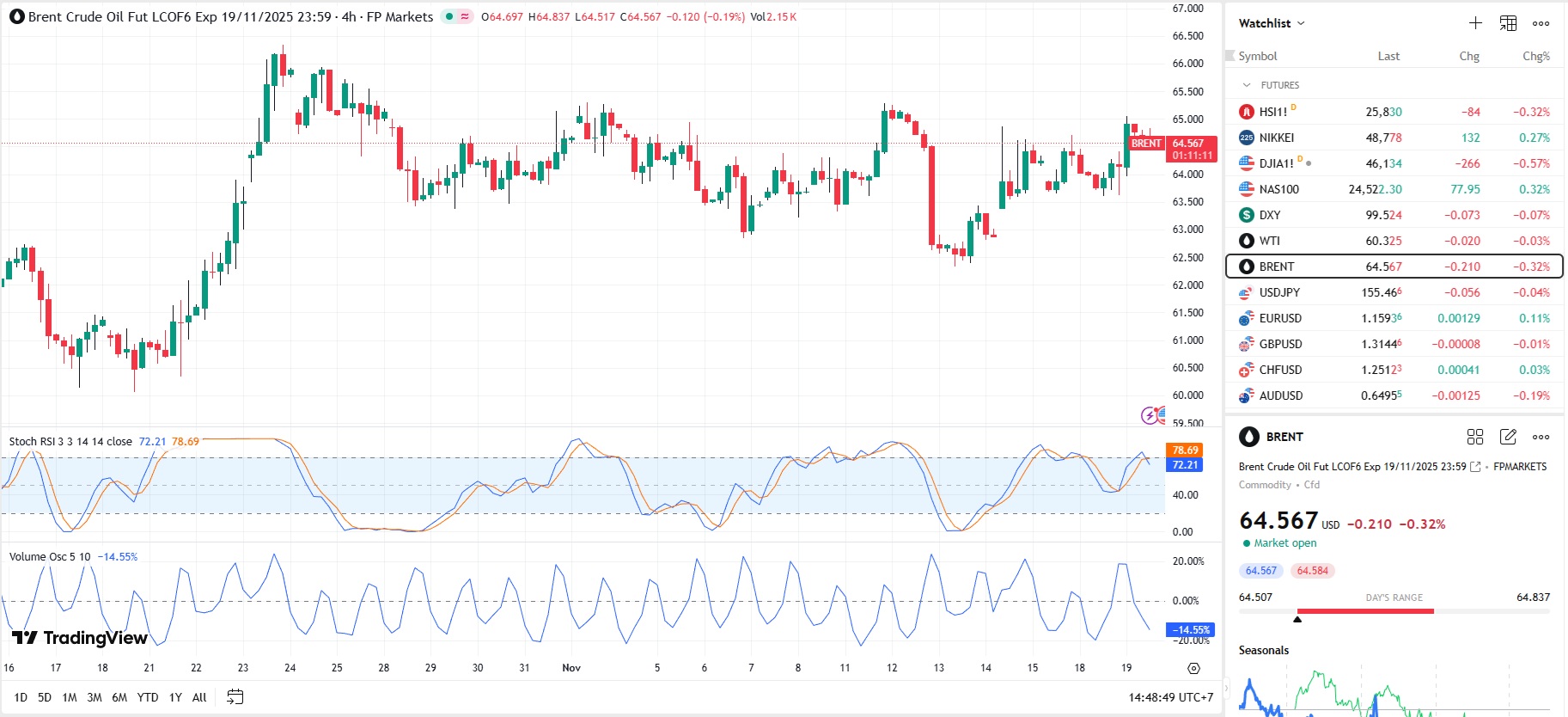The width and height of the screenshot is (1568, 717).
Task: Open chart settings hexagon icon on time axis
Action: point(1193,668)
